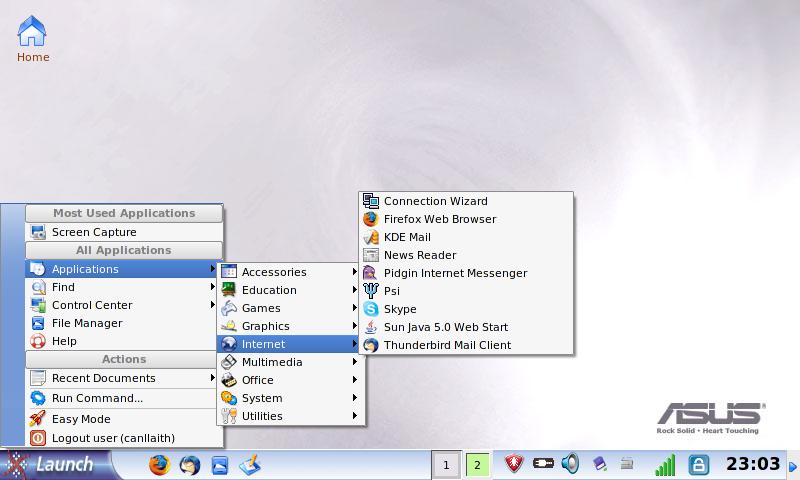
Task: Click the Skype icon
Action: pos(371,309)
